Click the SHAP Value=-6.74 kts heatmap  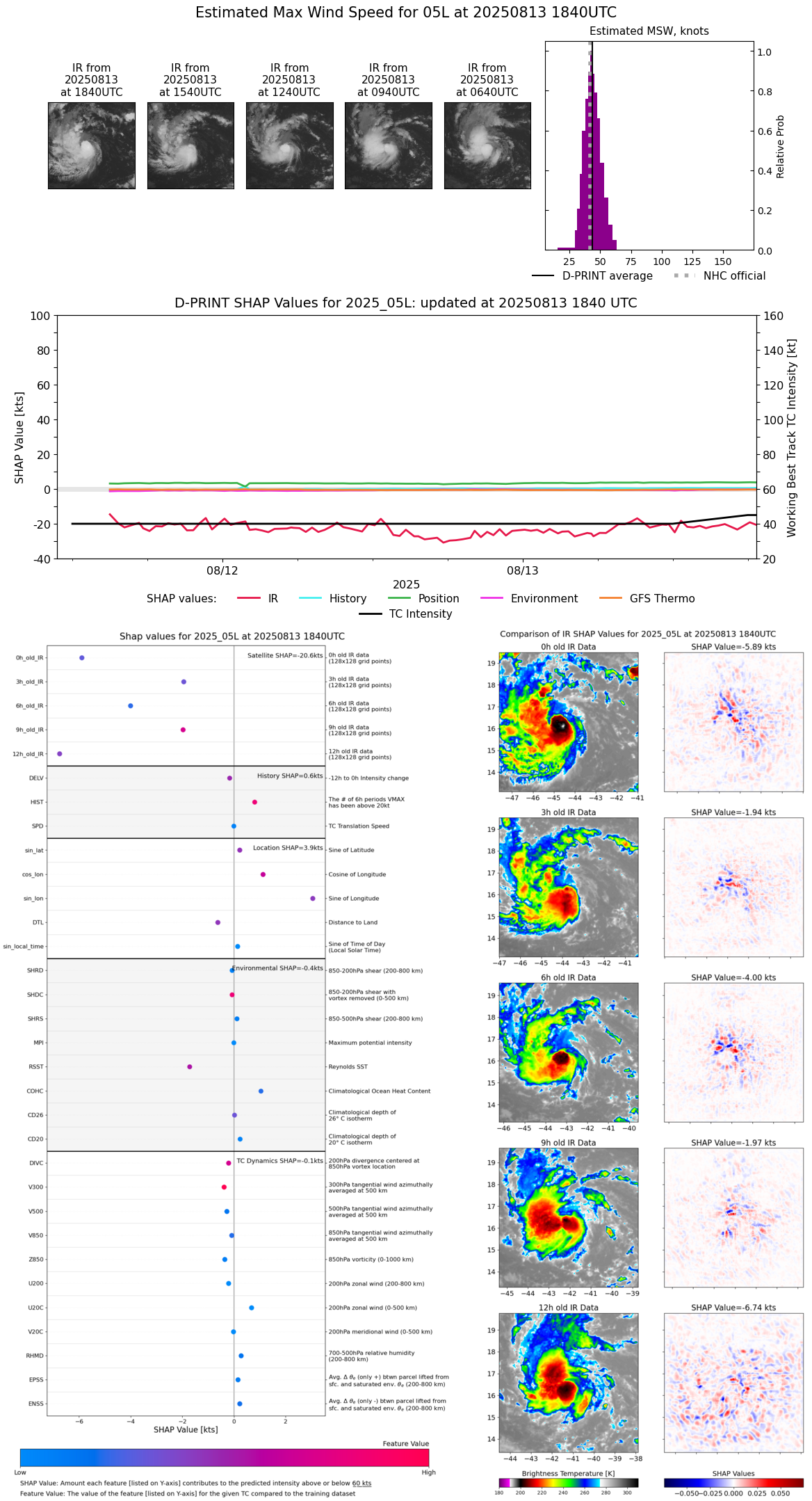pyautogui.click(x=733, y=1382)
